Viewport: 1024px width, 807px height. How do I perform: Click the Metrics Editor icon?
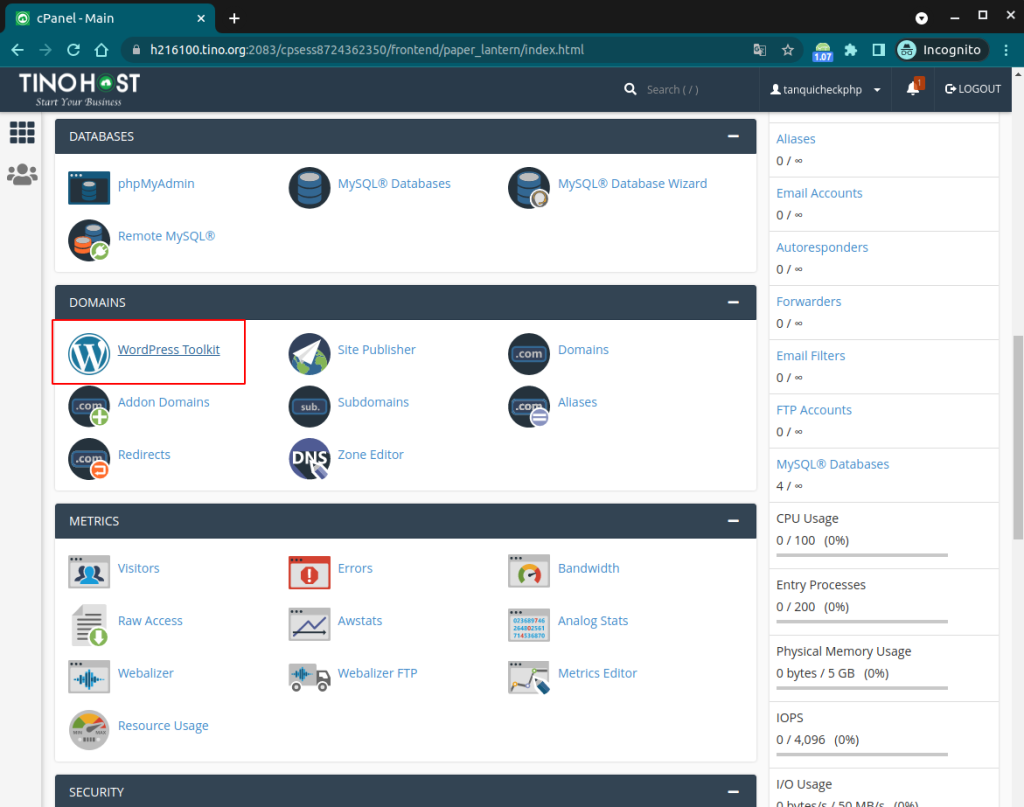point(529,677)
